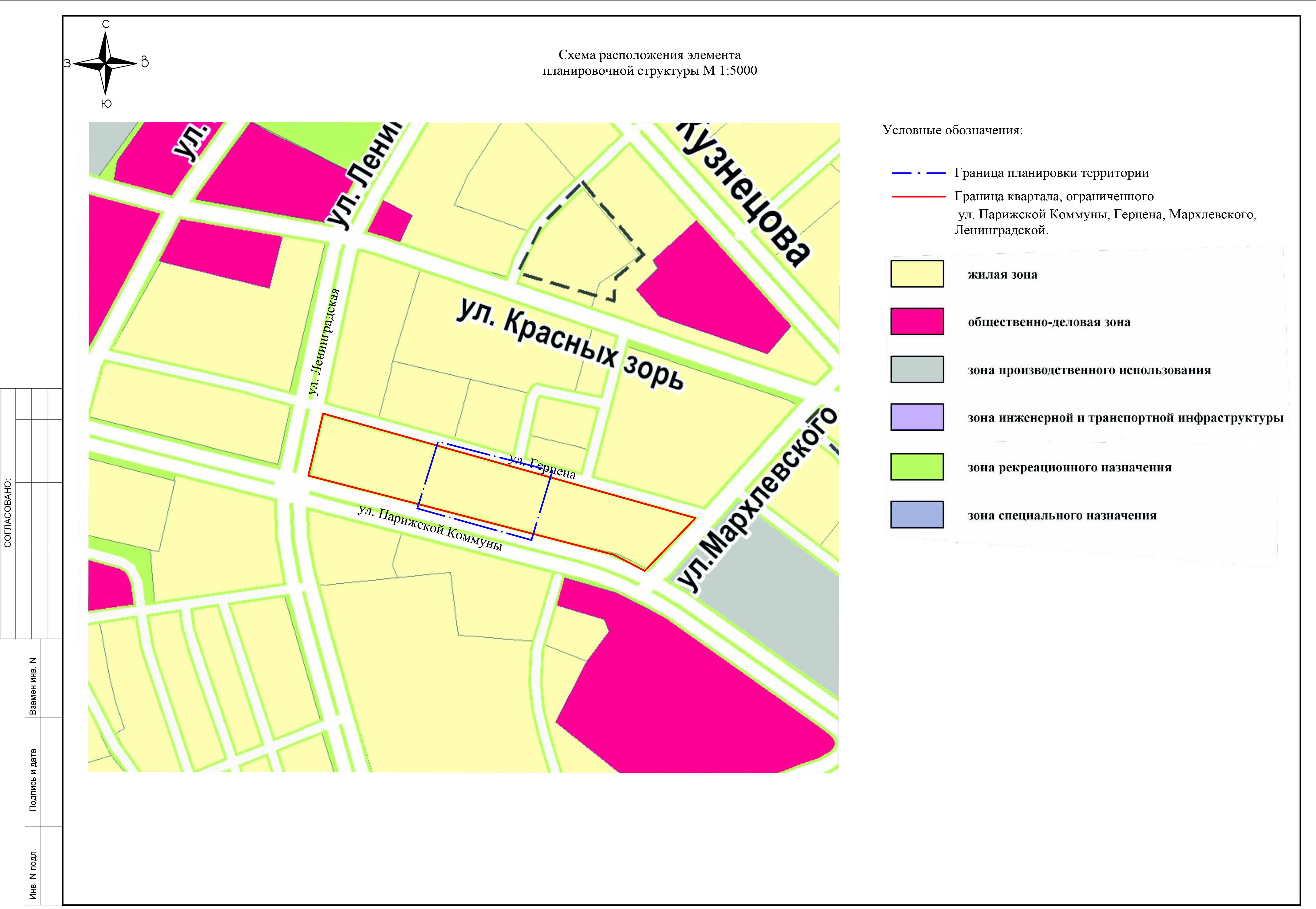Click the blue special purpose zone swatch

pyautogui.click(x=917, y=514)
